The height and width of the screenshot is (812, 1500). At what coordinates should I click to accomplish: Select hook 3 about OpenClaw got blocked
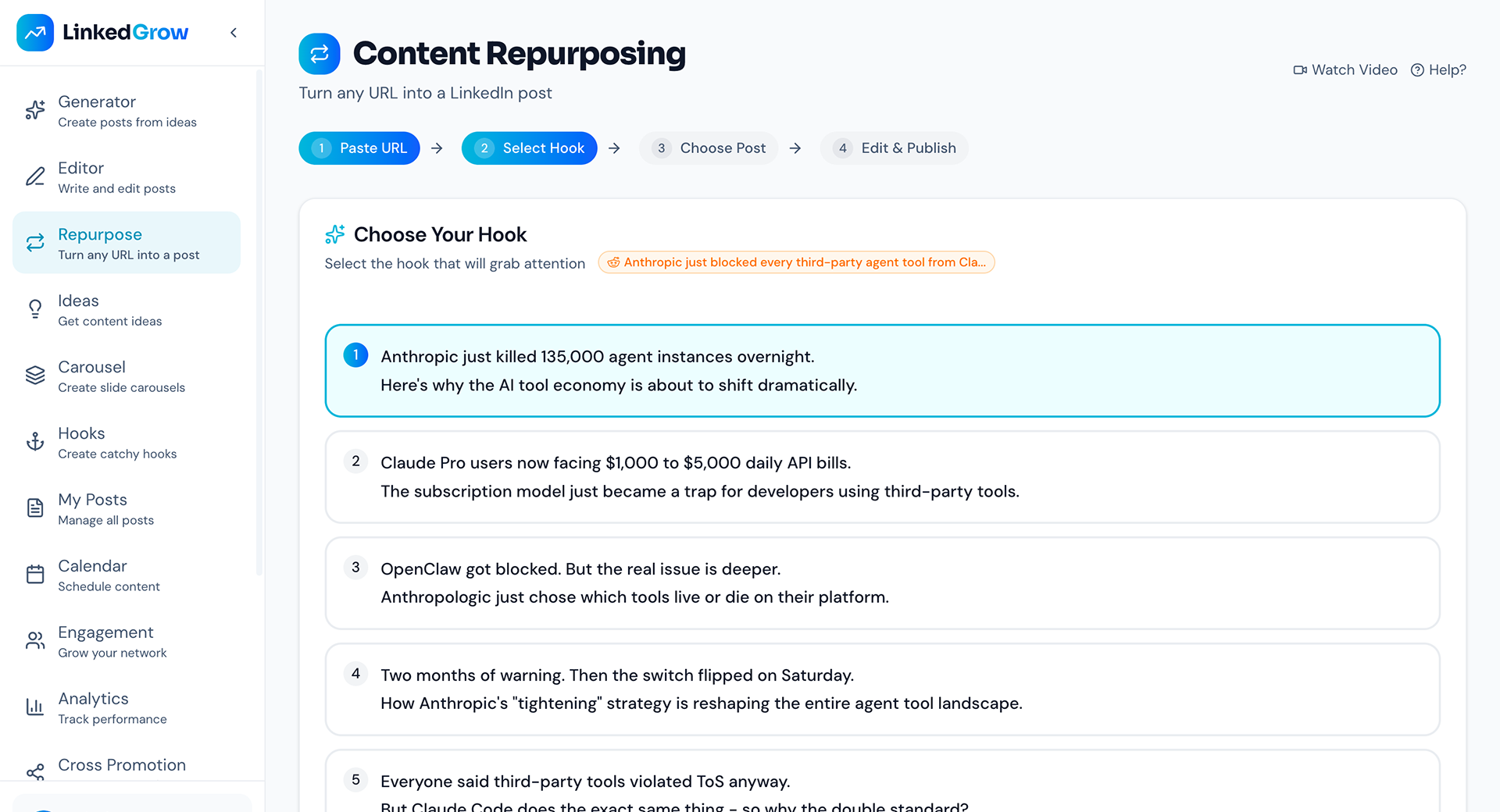(x=883, y=583)
